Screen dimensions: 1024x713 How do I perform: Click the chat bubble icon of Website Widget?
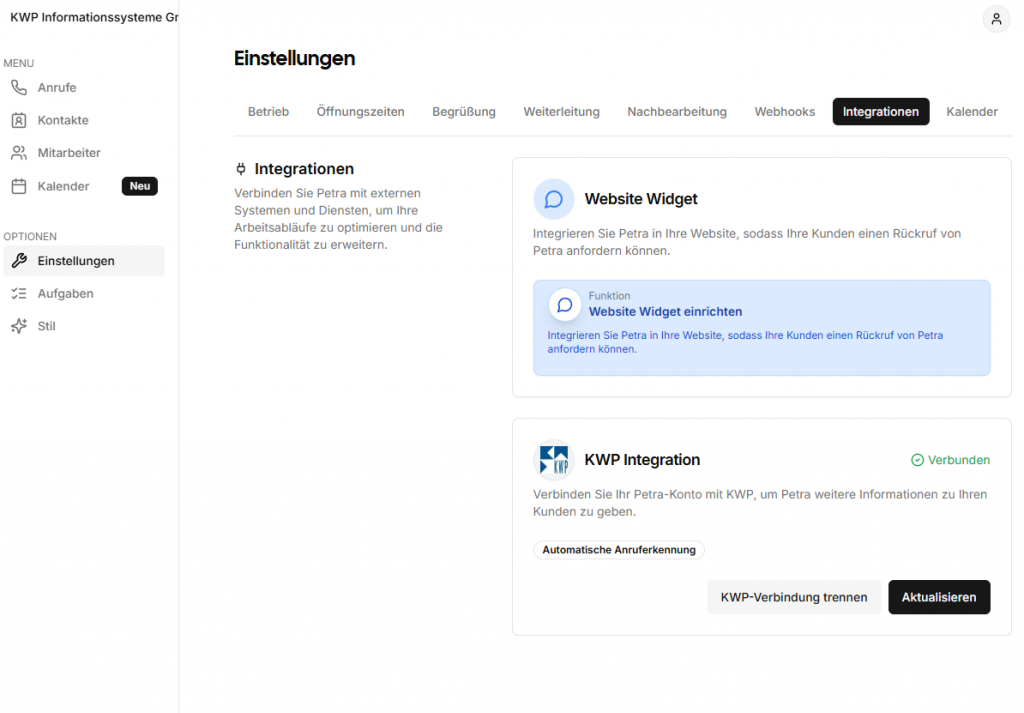(554, 199)
